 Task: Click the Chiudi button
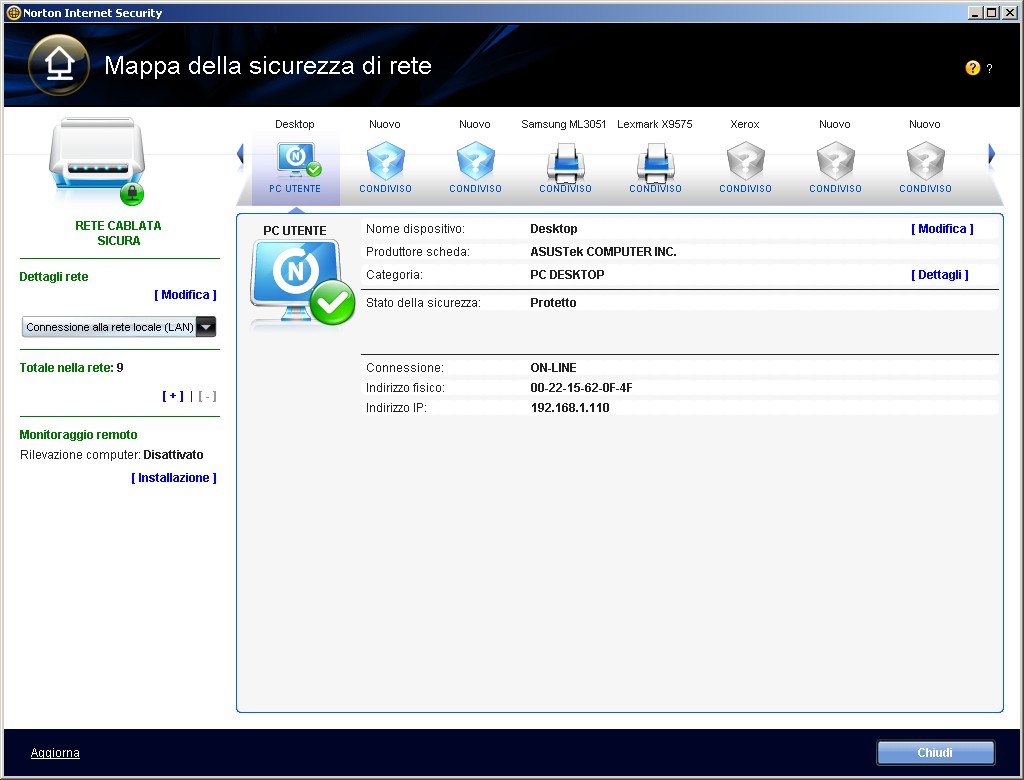(x=935, y=753)
